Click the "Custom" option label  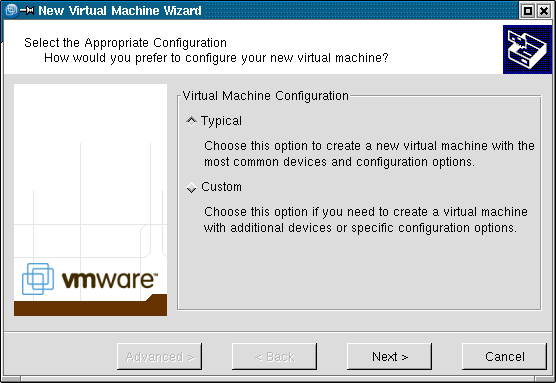tap(221, 187)
